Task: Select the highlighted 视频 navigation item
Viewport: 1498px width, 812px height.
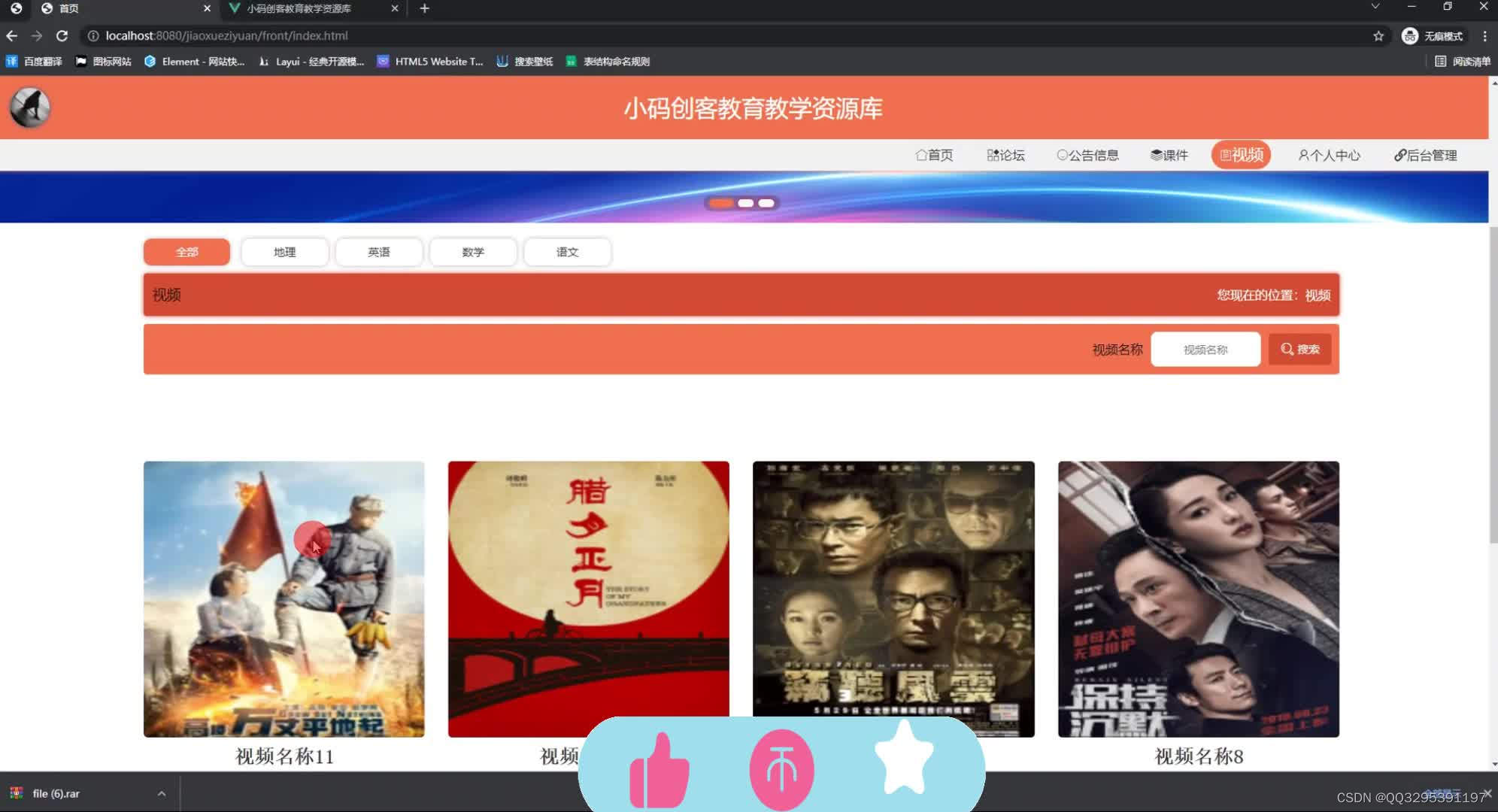Action: click(1241, 155)
